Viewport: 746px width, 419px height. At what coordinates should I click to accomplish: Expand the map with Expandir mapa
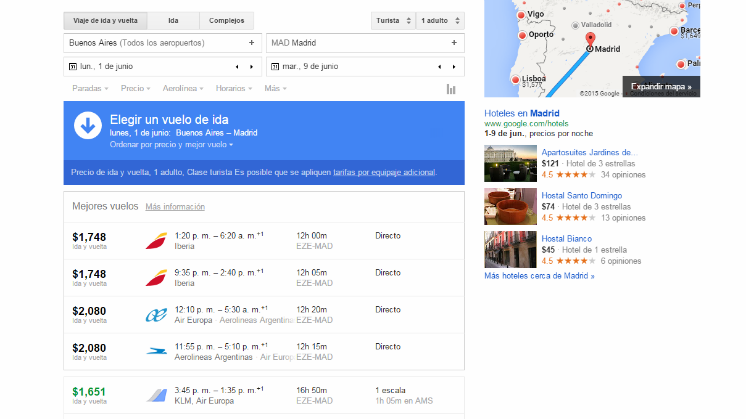tap(661, 87)
